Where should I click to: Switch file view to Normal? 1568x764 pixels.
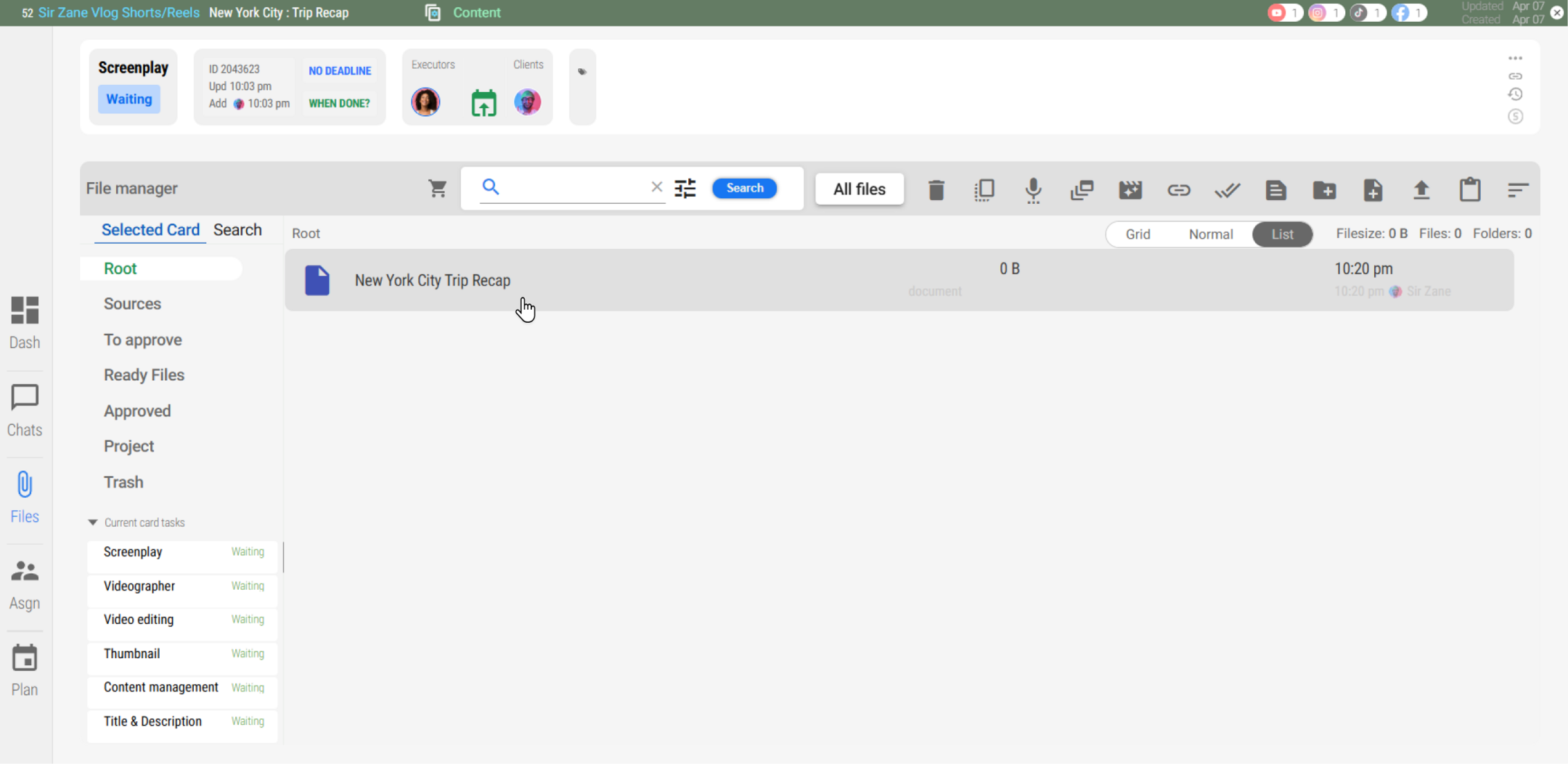coord(1210,234)
